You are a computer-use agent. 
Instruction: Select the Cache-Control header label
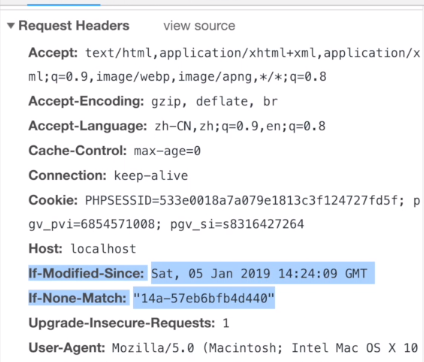pos(78,150)
